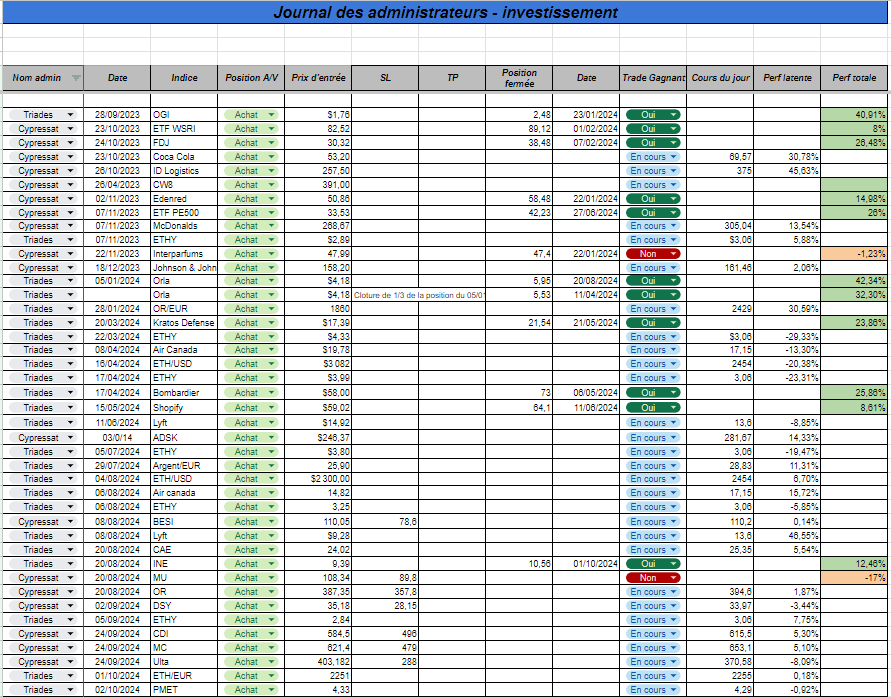Image resolution: width=891 pixels, height=697 pixels.
Task: Select the 2429 Cours du jour cell
Action: tap(721, 309)
